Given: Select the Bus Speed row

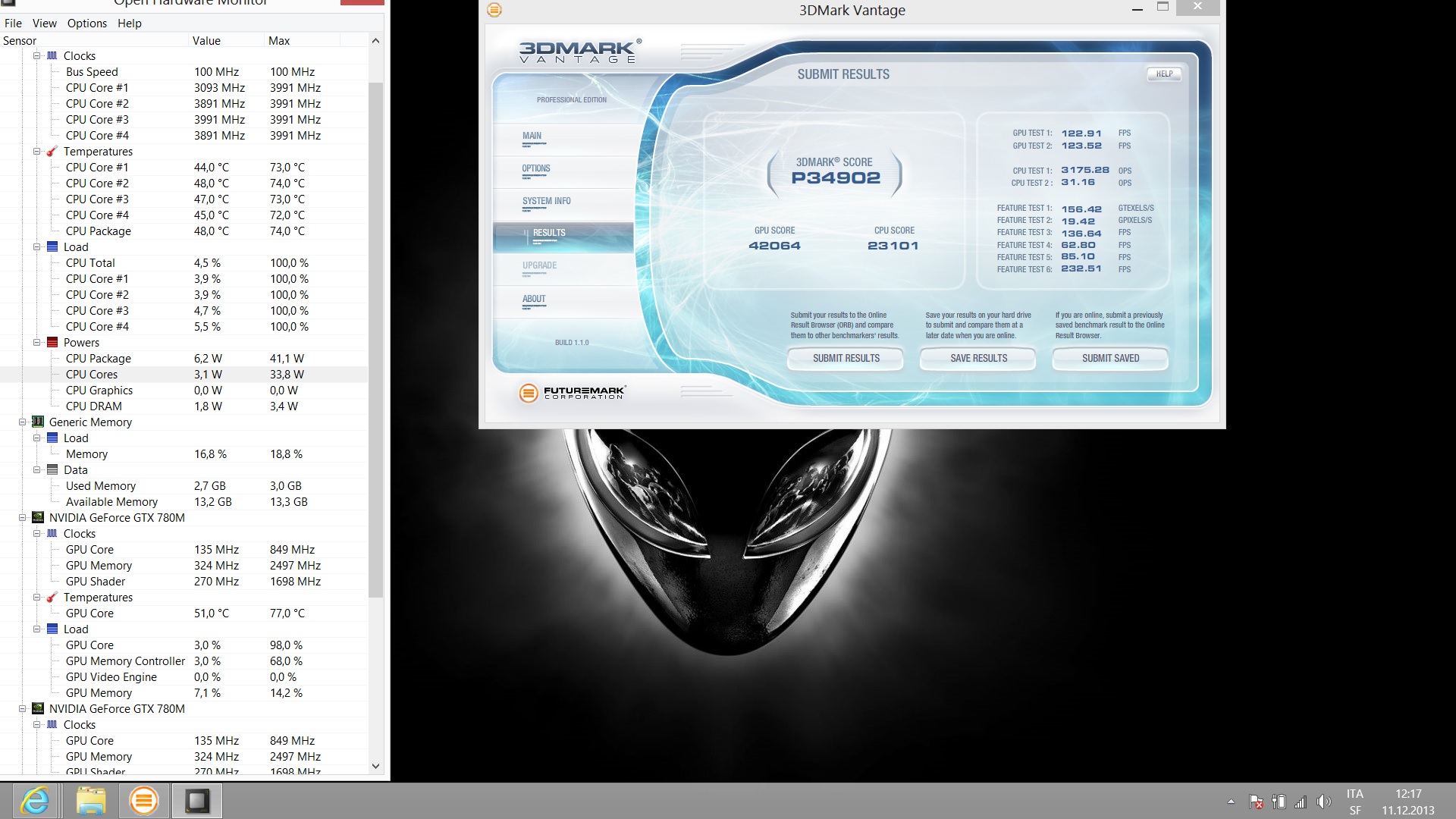Looking at the screenshot, I should (184, 72).
